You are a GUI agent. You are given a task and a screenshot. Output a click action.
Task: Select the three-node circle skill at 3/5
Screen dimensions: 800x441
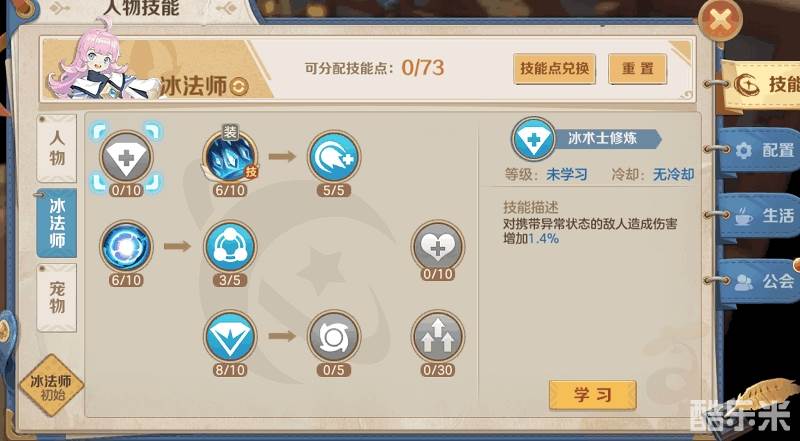[x=230, y=247]
